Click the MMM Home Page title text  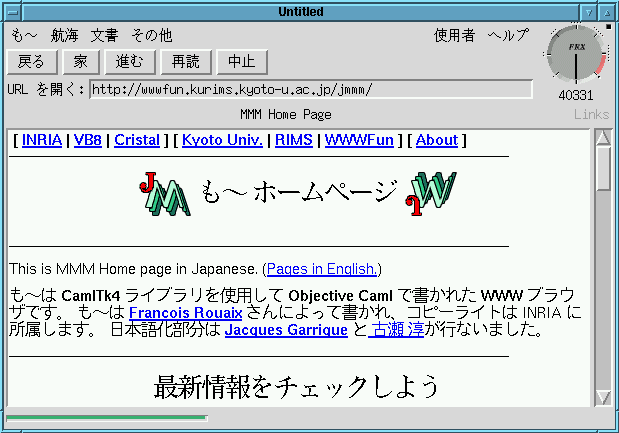286,114
